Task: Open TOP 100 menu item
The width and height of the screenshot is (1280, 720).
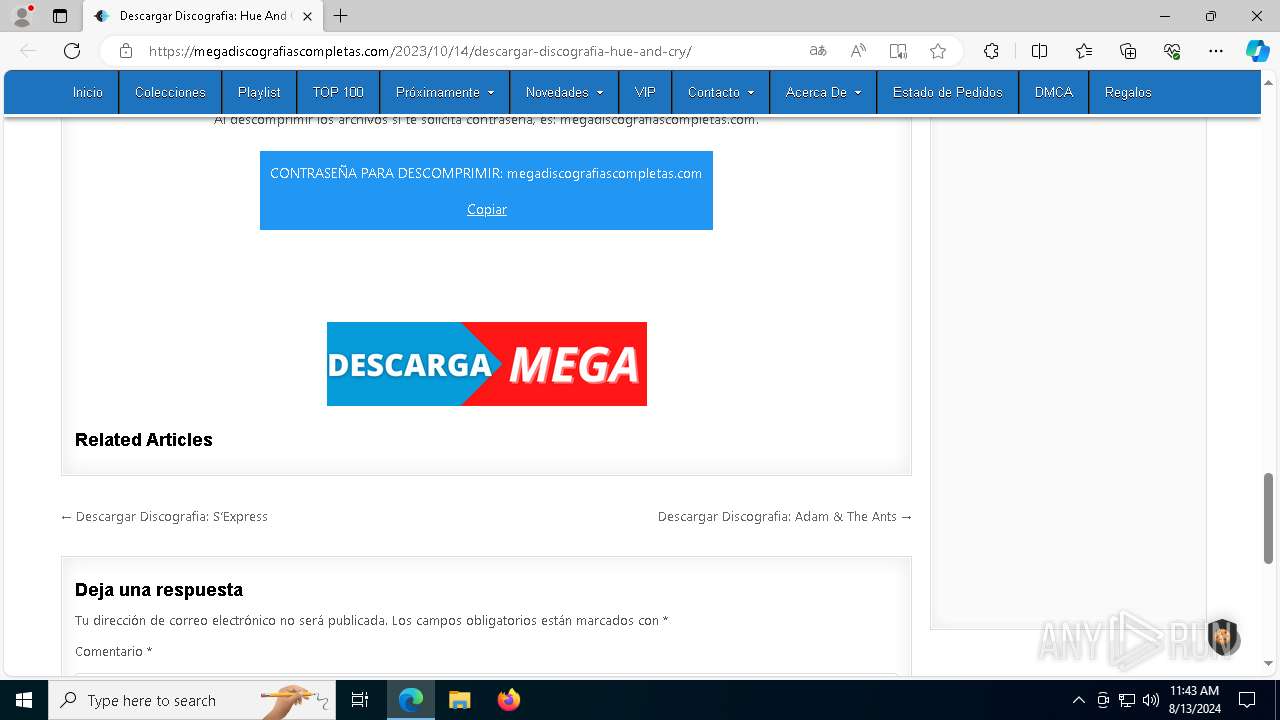Action: [338, 92]
